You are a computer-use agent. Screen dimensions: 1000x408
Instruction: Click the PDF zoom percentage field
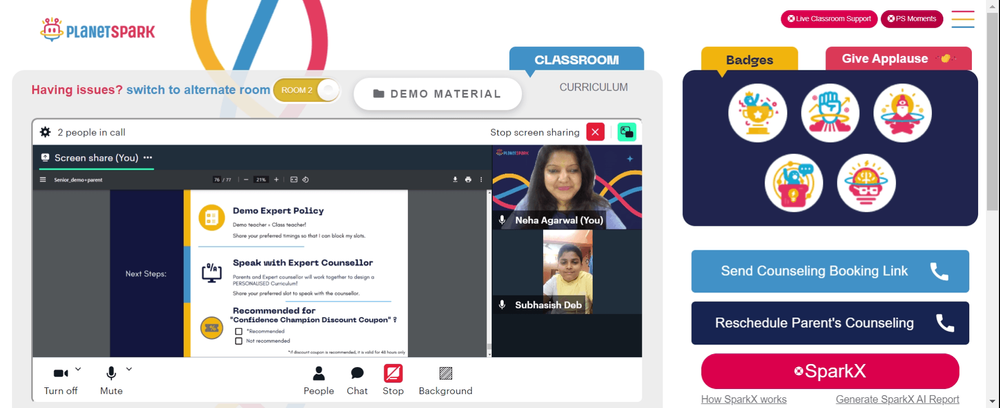(x=261, y=180)
